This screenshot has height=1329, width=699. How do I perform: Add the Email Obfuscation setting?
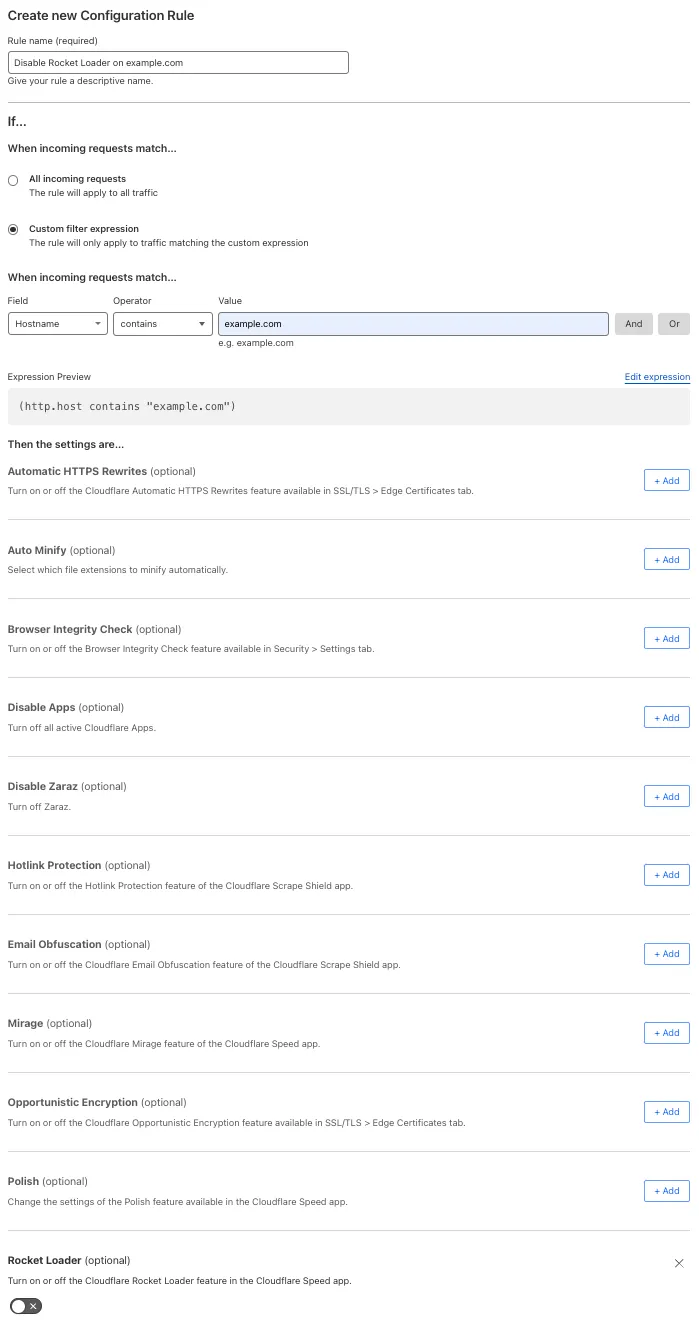pos(666,954)
